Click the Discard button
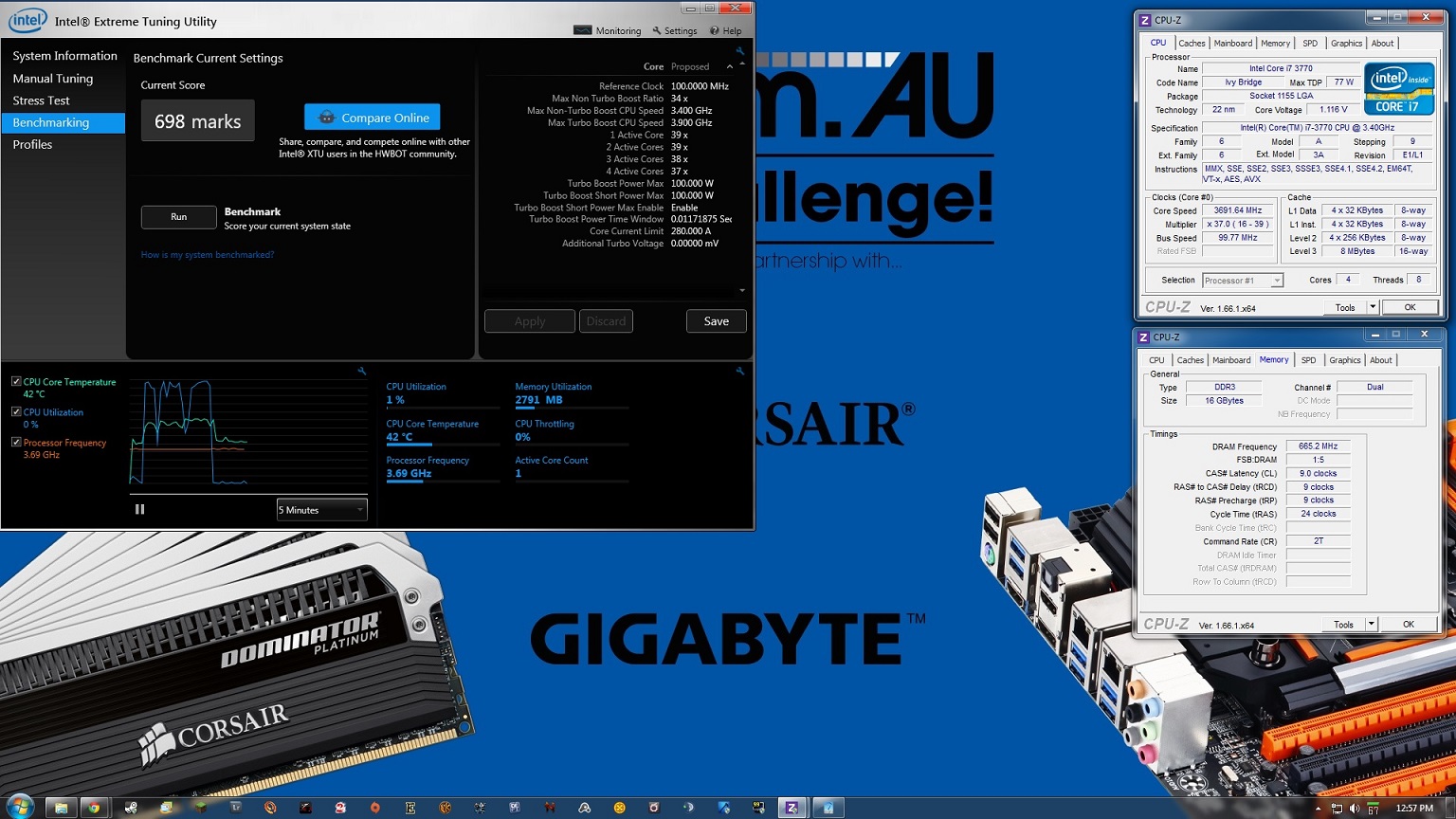1456x819 pixels. (x=606, y=321)
